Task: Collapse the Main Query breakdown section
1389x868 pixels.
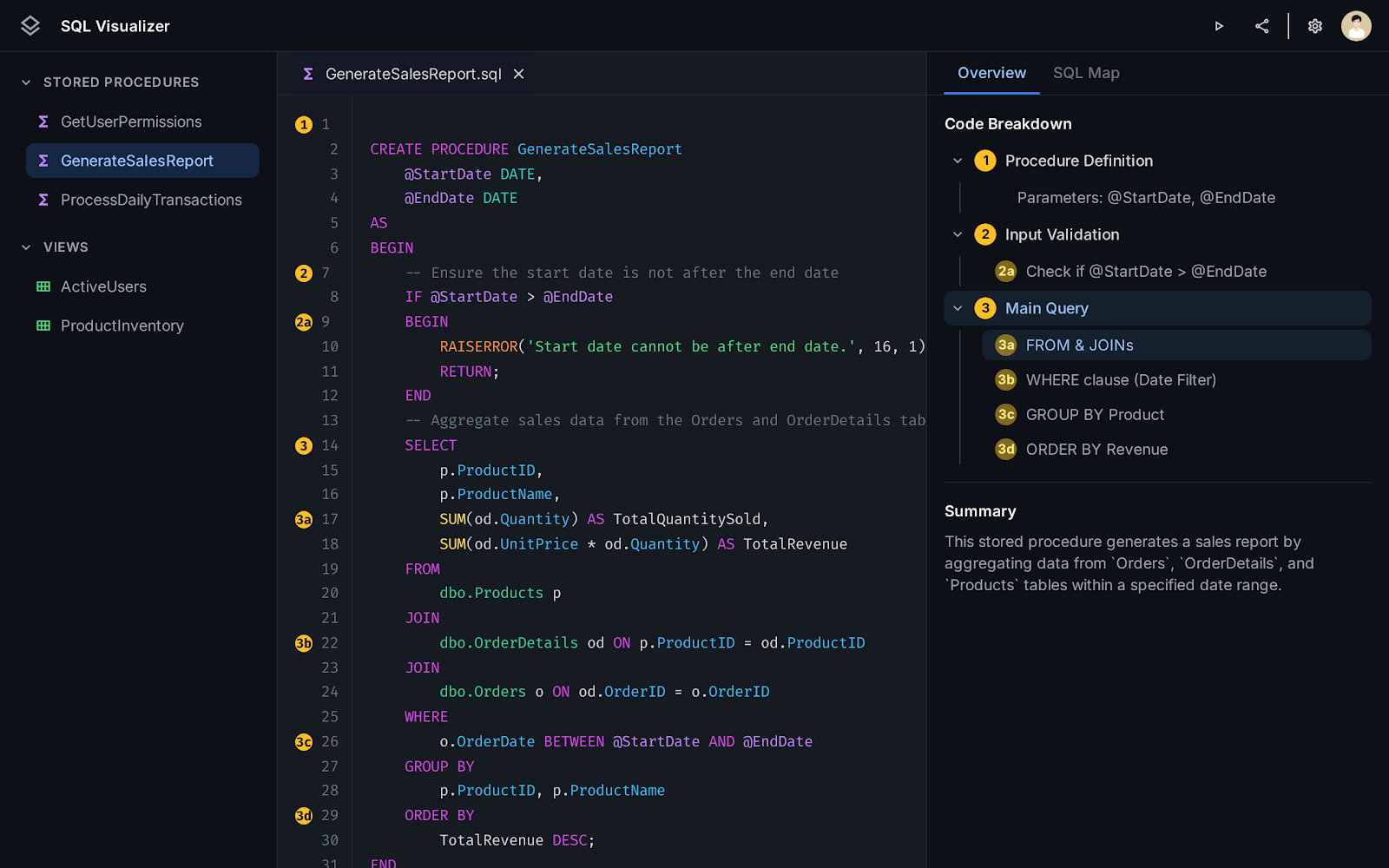Action: click(x=958, y=308)
